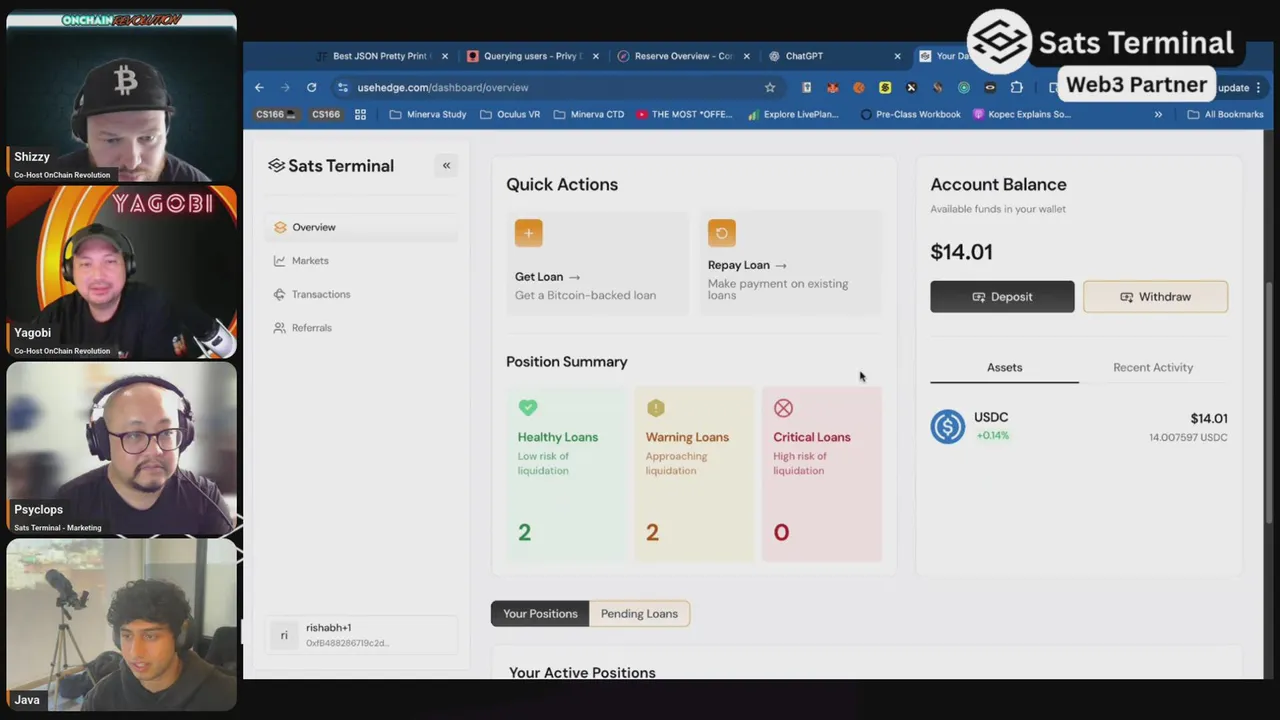Open the Repay Loan action
Viewport: 1280px width, 720px height.
click(790, 263)
